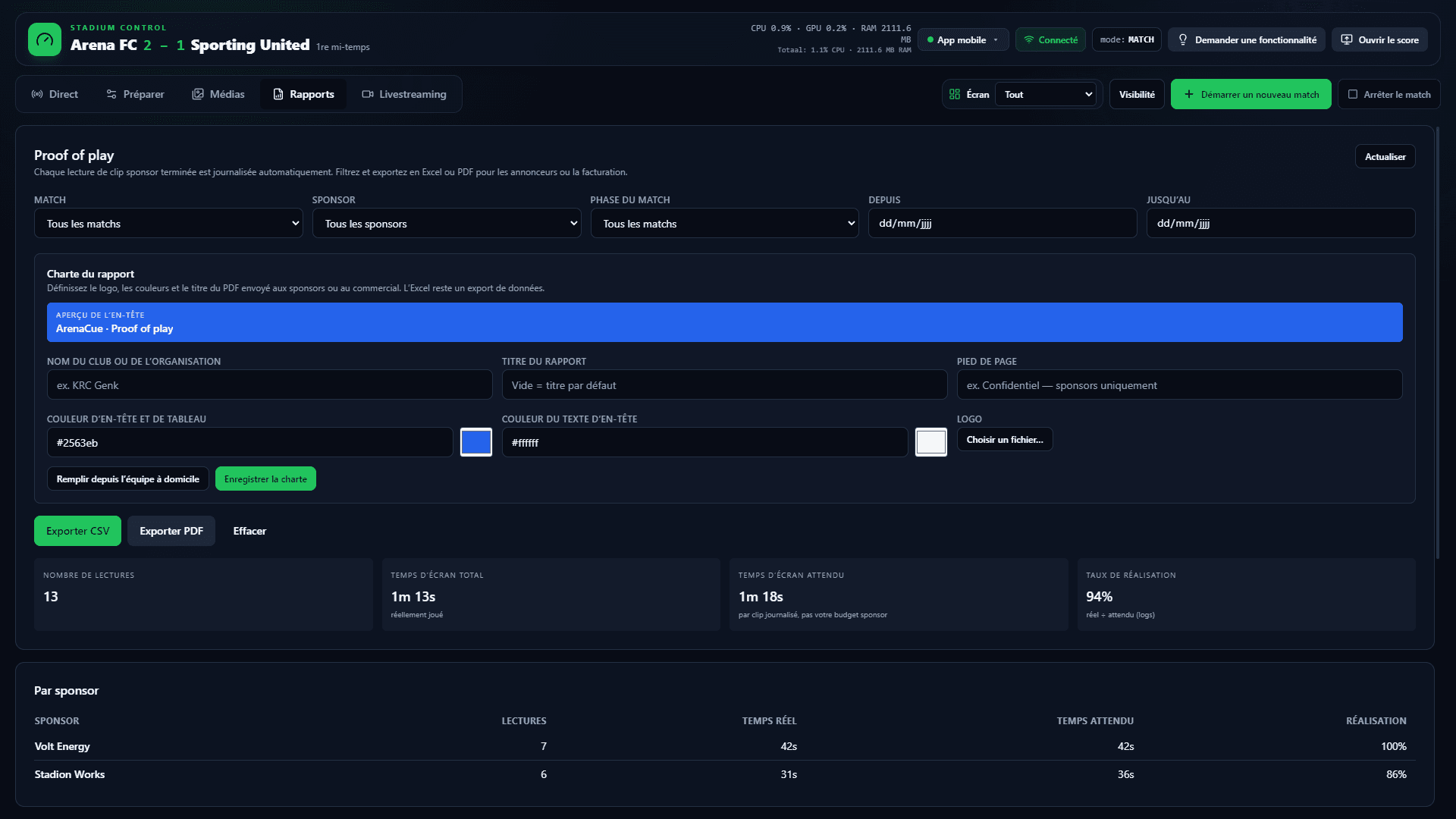Start a new match with Démarrer un nouveau match

click(x=1251, y=94)
